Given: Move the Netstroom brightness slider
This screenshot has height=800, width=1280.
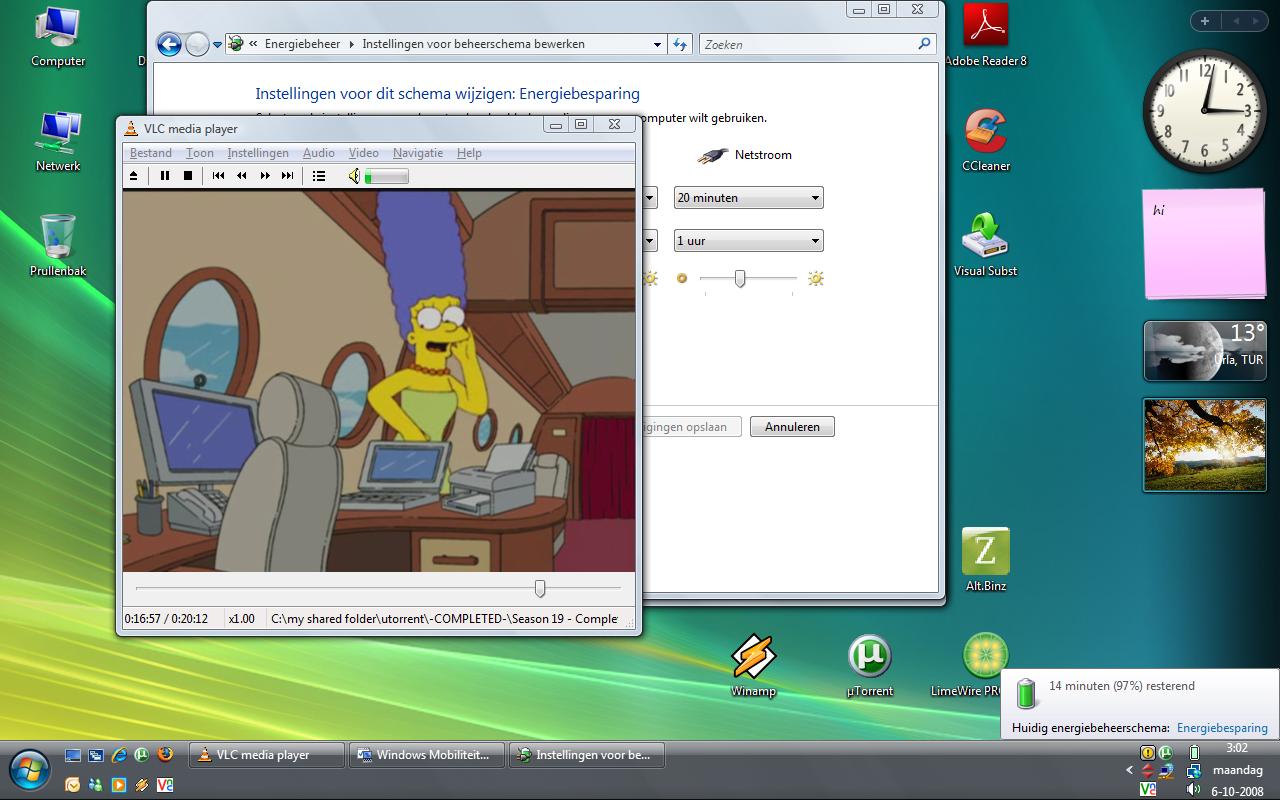Looking at the screenshot, I should pyautogui.click(x=740, y=278).
